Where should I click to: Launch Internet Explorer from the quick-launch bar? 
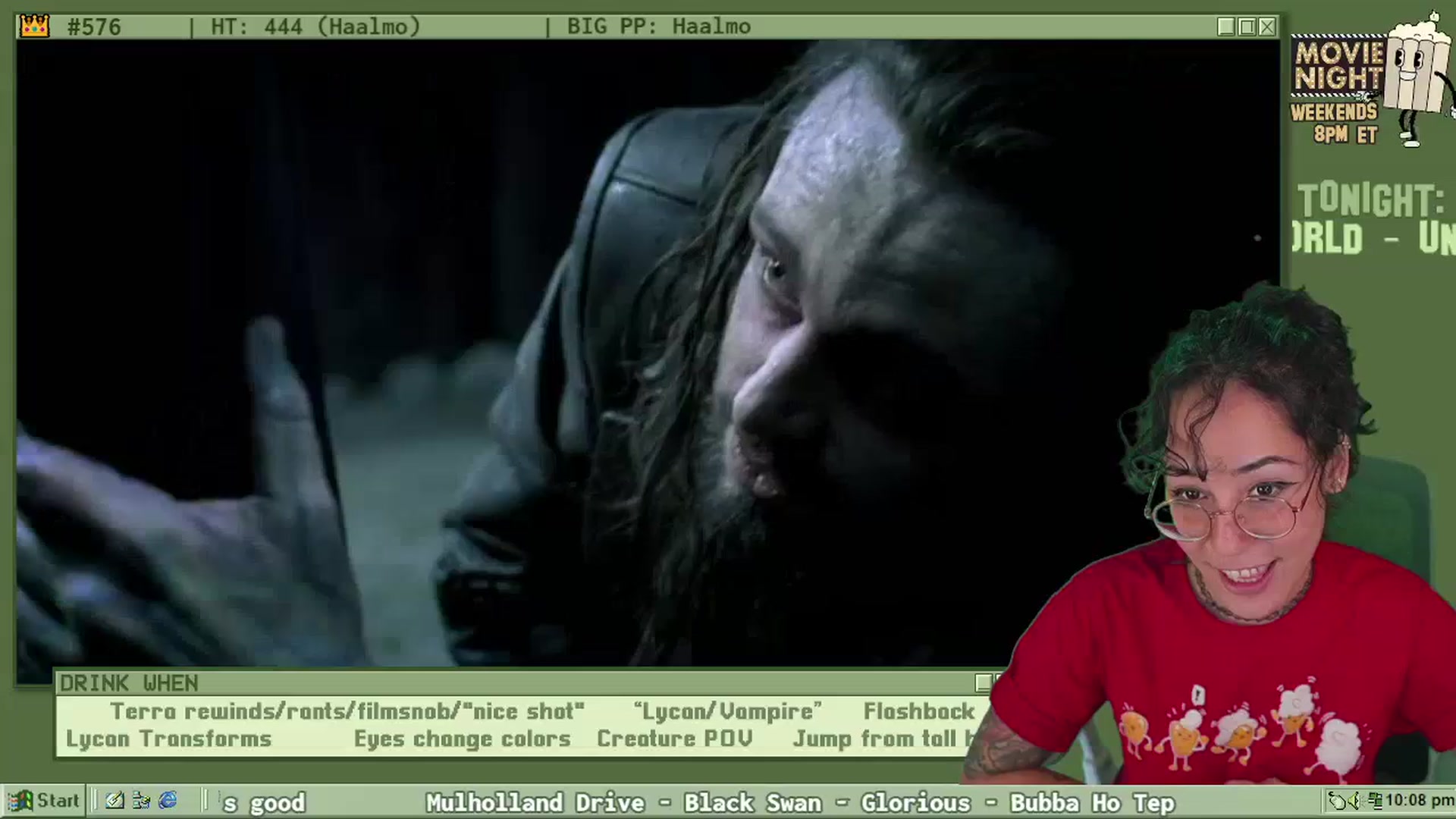pyautogui.click(x=168, y=801)
